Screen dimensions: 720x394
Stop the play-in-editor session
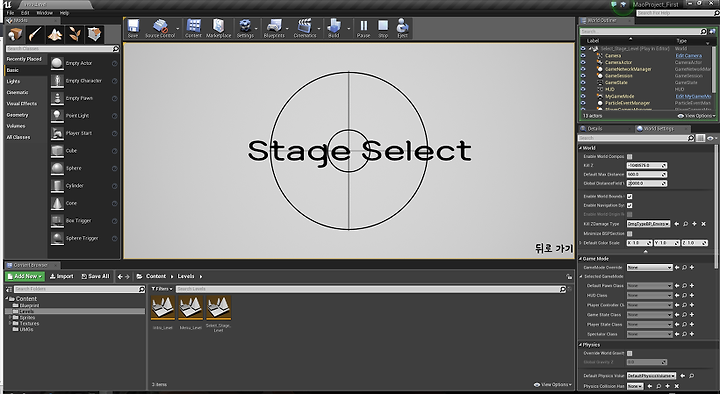coord(383,28)
